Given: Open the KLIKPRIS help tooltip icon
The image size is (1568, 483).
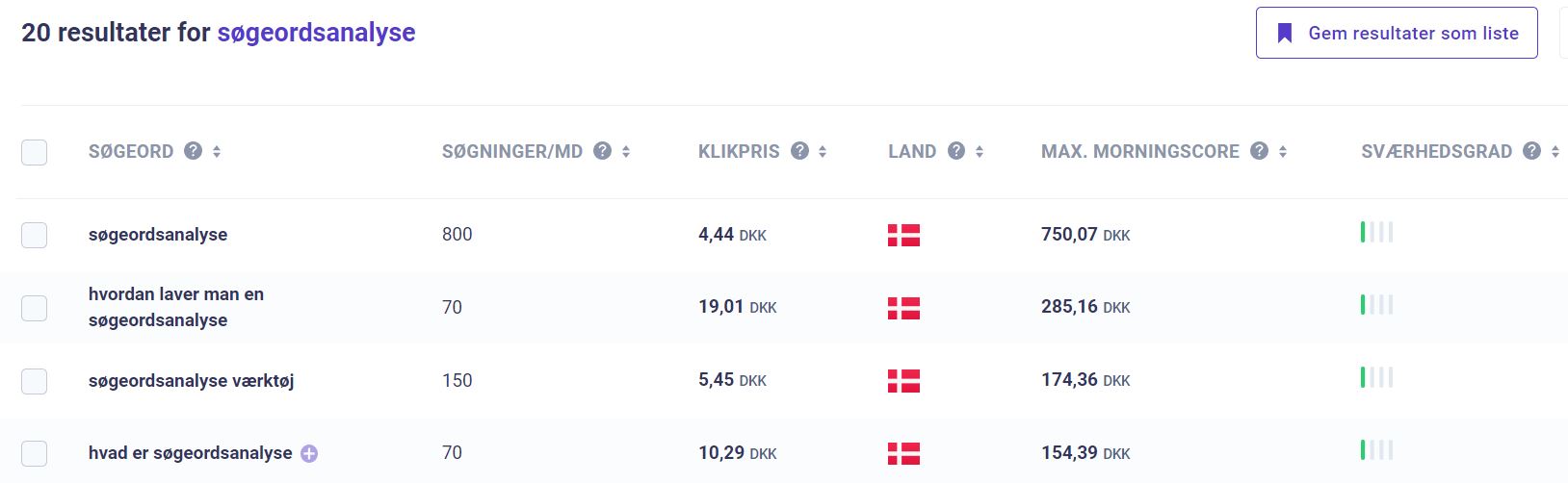Looking at the screenshot, I should [799, 151].
